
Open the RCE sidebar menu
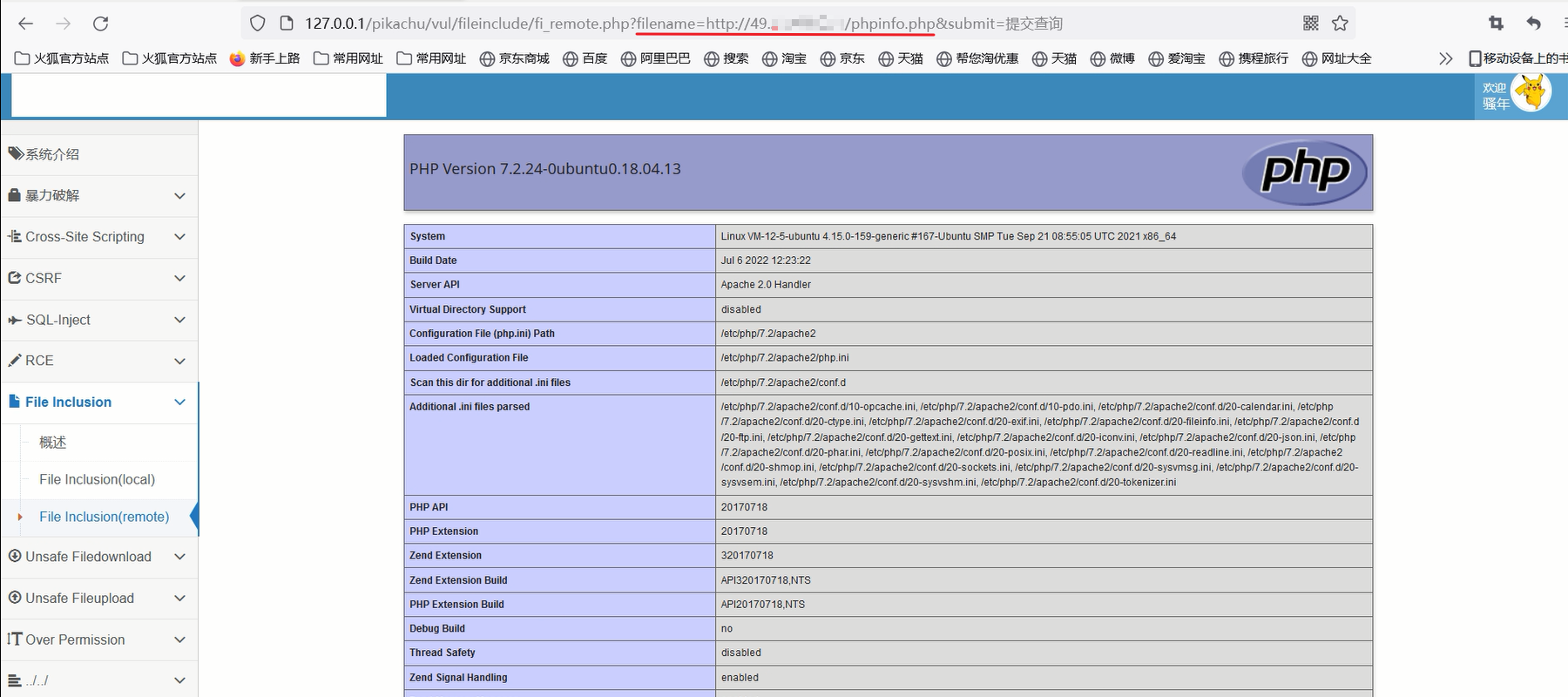(99, 361)
